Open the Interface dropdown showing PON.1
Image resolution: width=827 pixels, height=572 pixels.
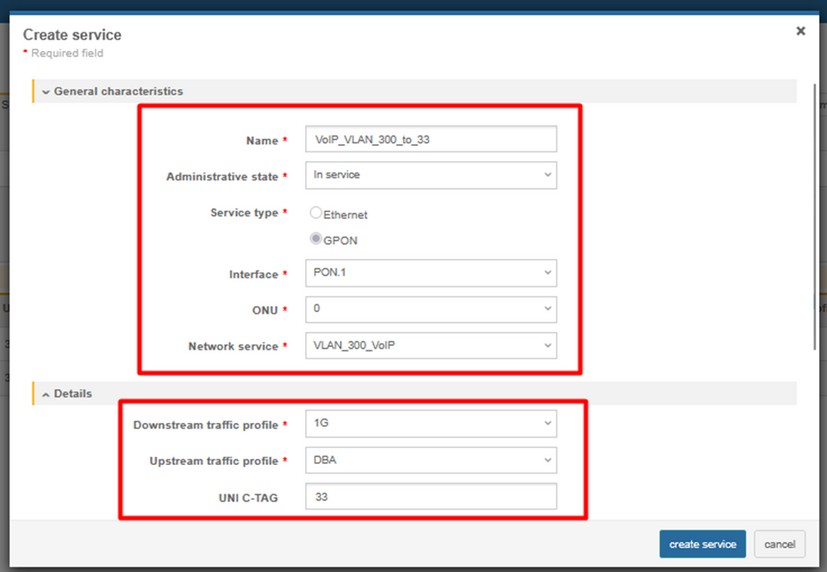pyautogui.click(x=431, y=273)
